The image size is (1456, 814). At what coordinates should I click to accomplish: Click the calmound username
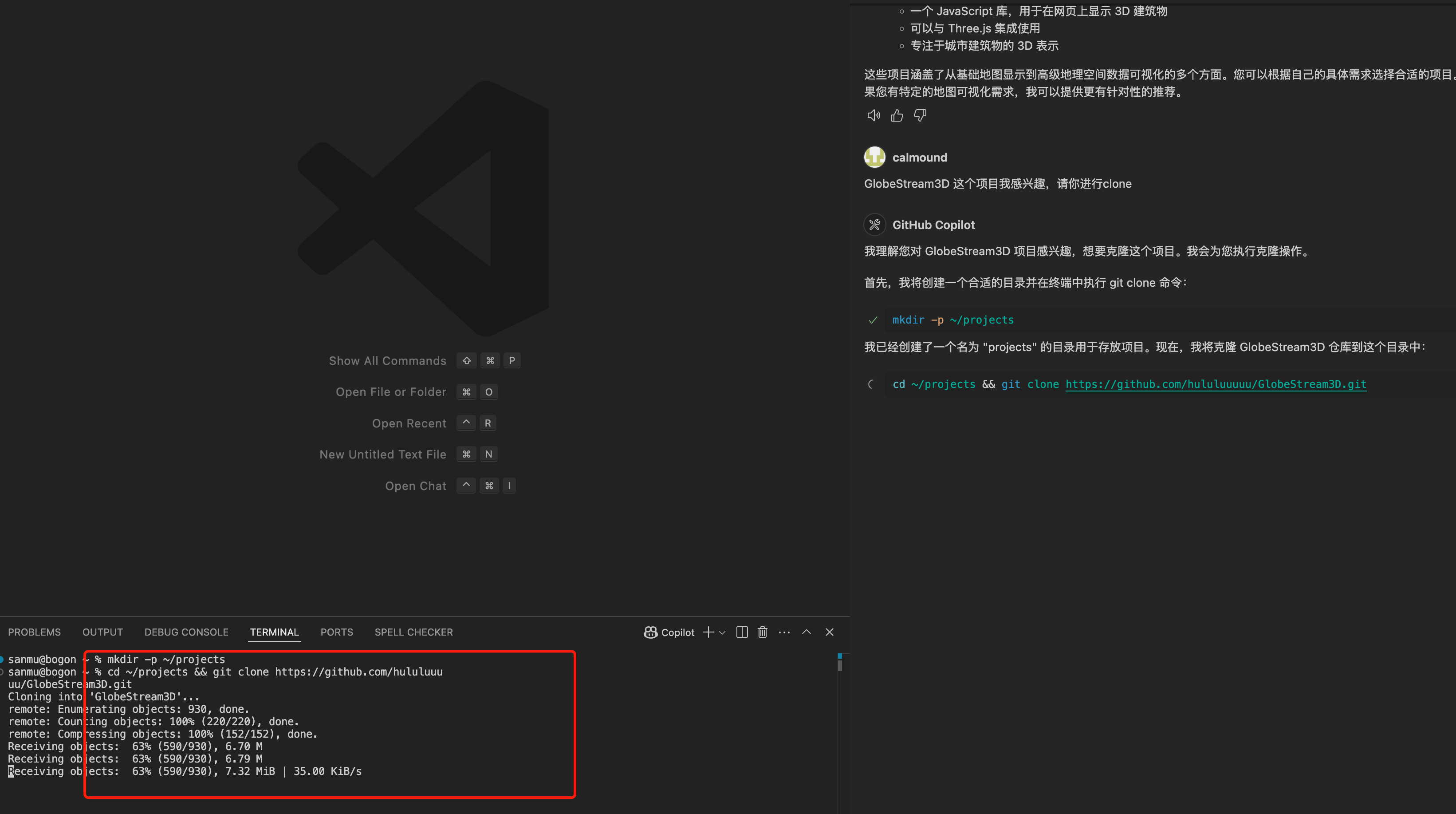click(x=920, y=157)
